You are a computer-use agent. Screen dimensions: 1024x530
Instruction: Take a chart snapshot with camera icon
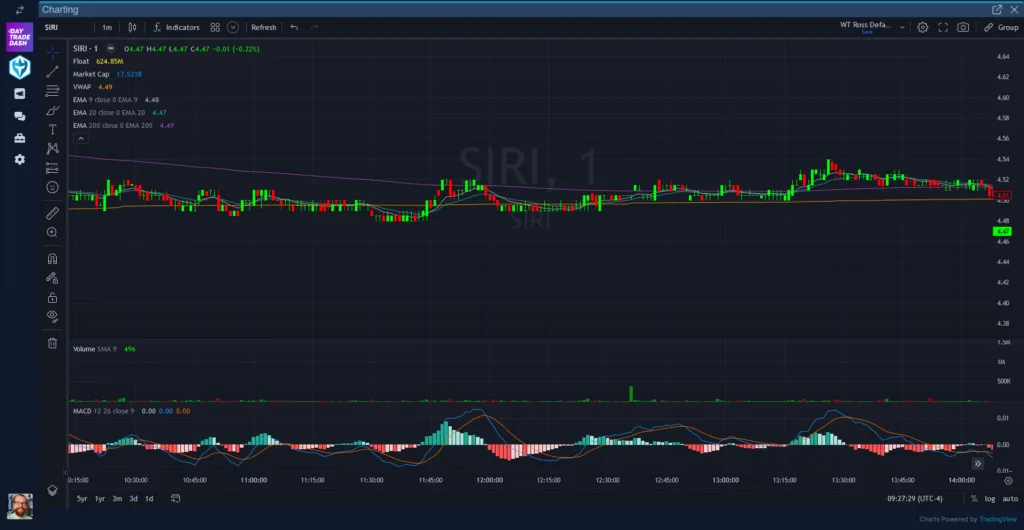(x=963, y=27)
